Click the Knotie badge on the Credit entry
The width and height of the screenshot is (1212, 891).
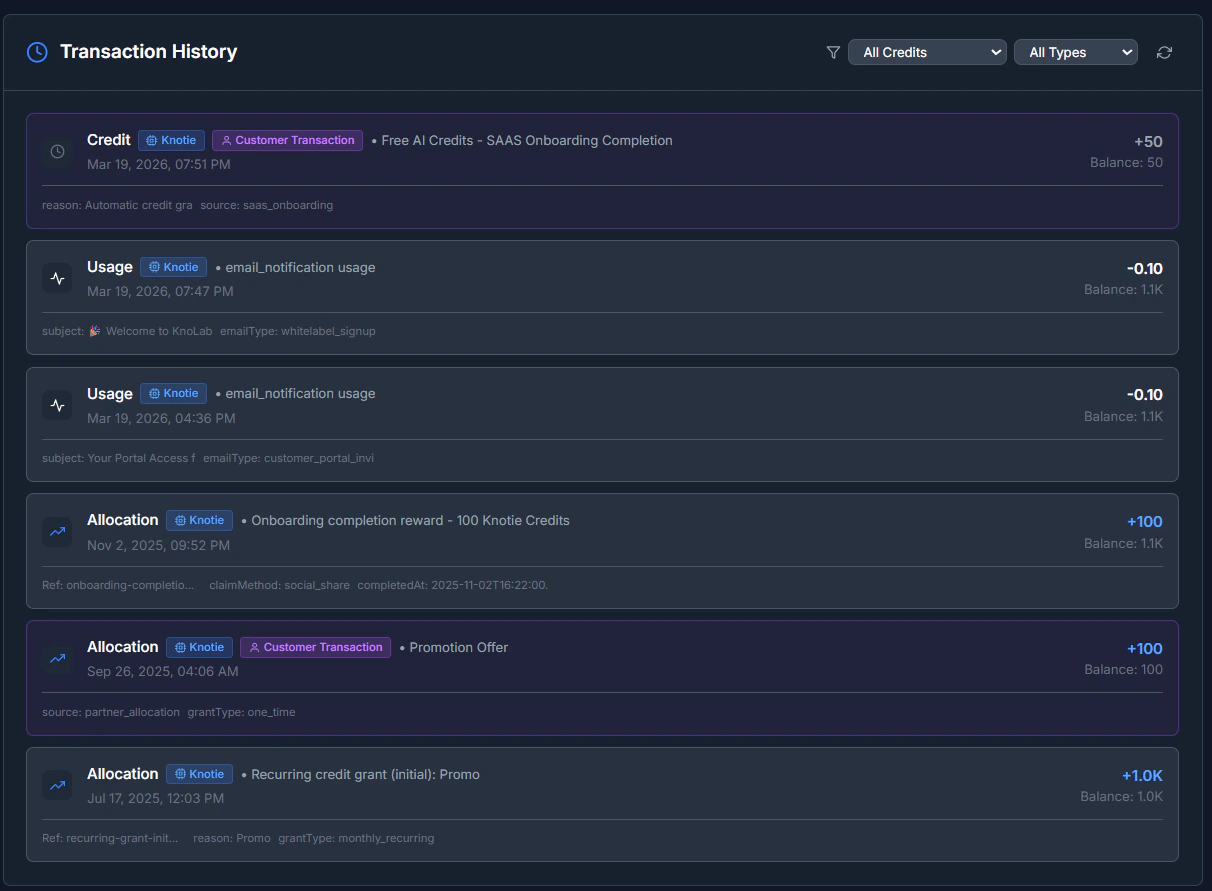[171, 140]
